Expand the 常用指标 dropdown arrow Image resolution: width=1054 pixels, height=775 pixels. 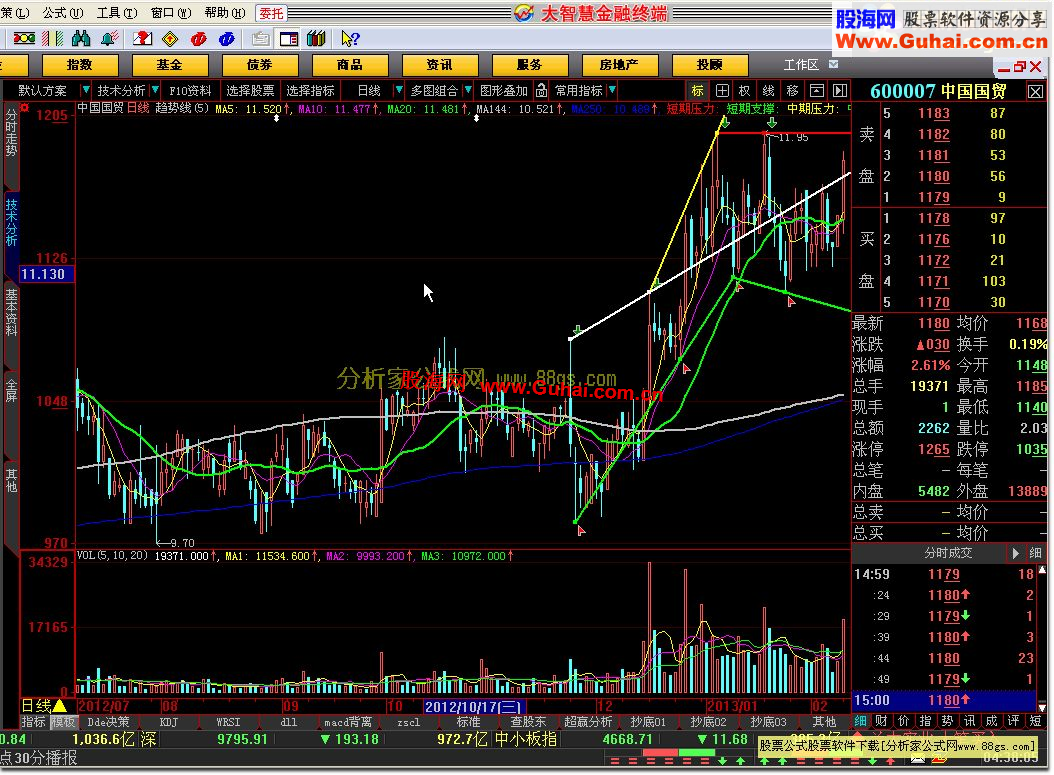[612, 90]
